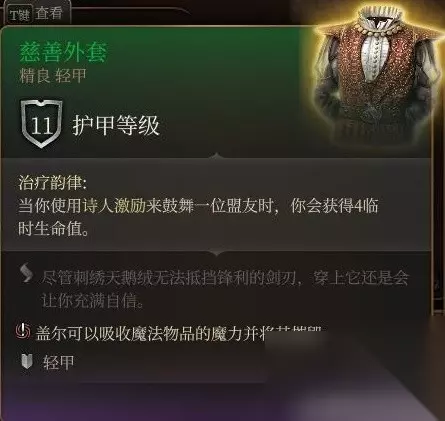Click the red Gale warning icon
This screenshot has width=445, height=421.
[23, 331]
